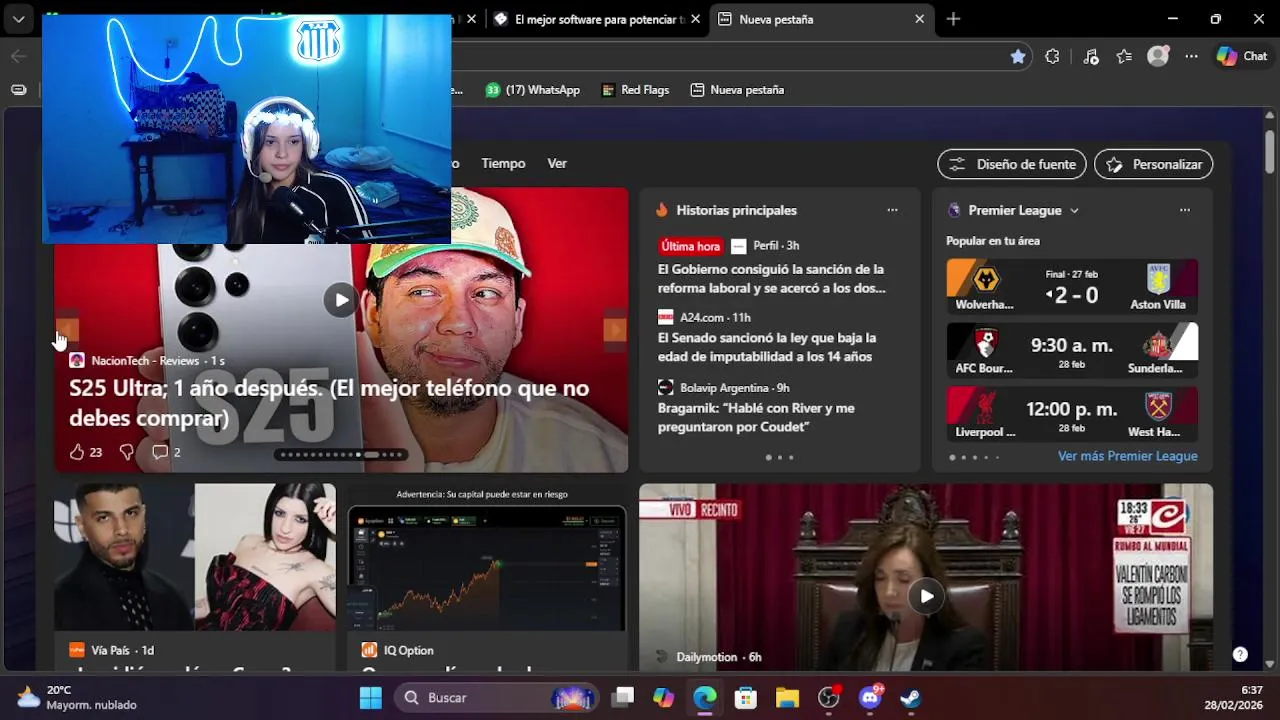Viewport: 1280px width, 720px height.
Task: Open OBS Studio from taskbar
Action: 829,697
